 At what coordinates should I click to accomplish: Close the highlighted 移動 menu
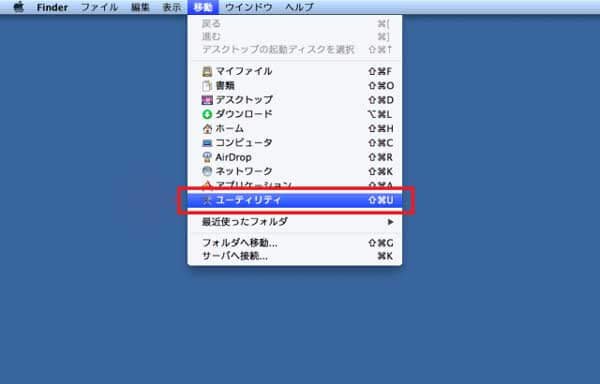point(203,7)
